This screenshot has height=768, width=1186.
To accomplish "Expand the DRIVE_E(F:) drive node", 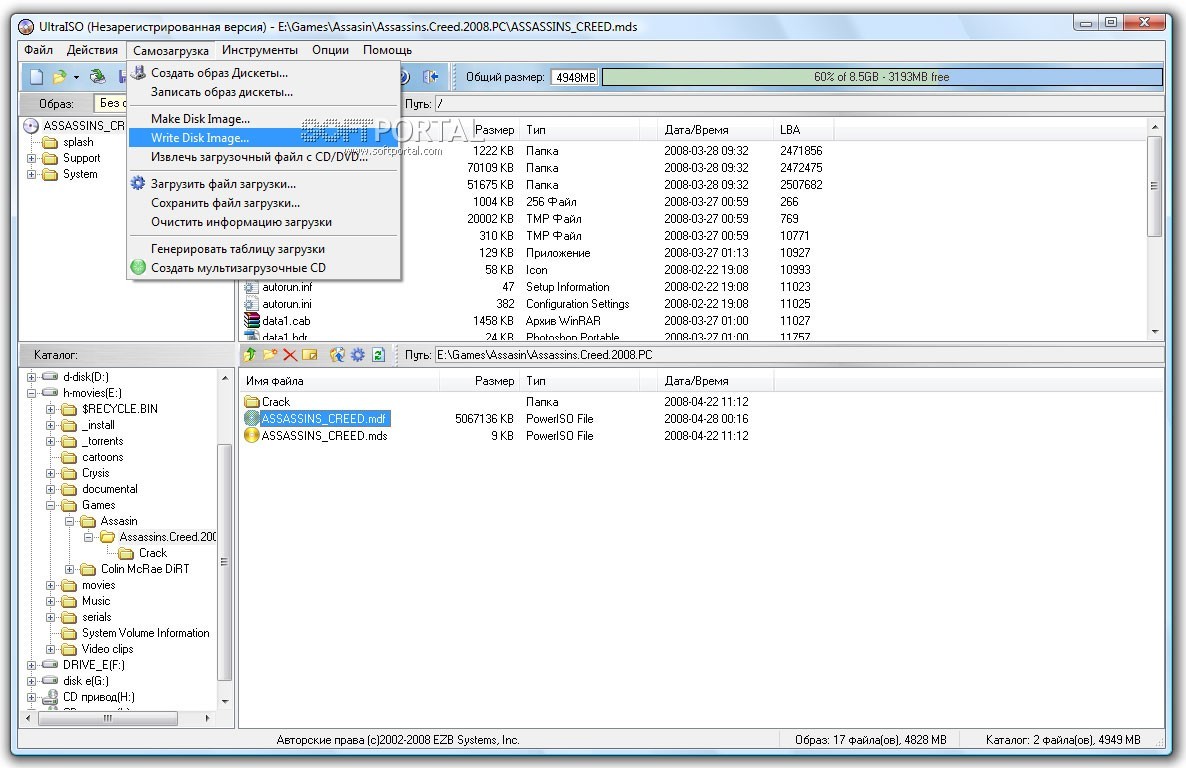I will pyautogui.click(x=31, y=665).
